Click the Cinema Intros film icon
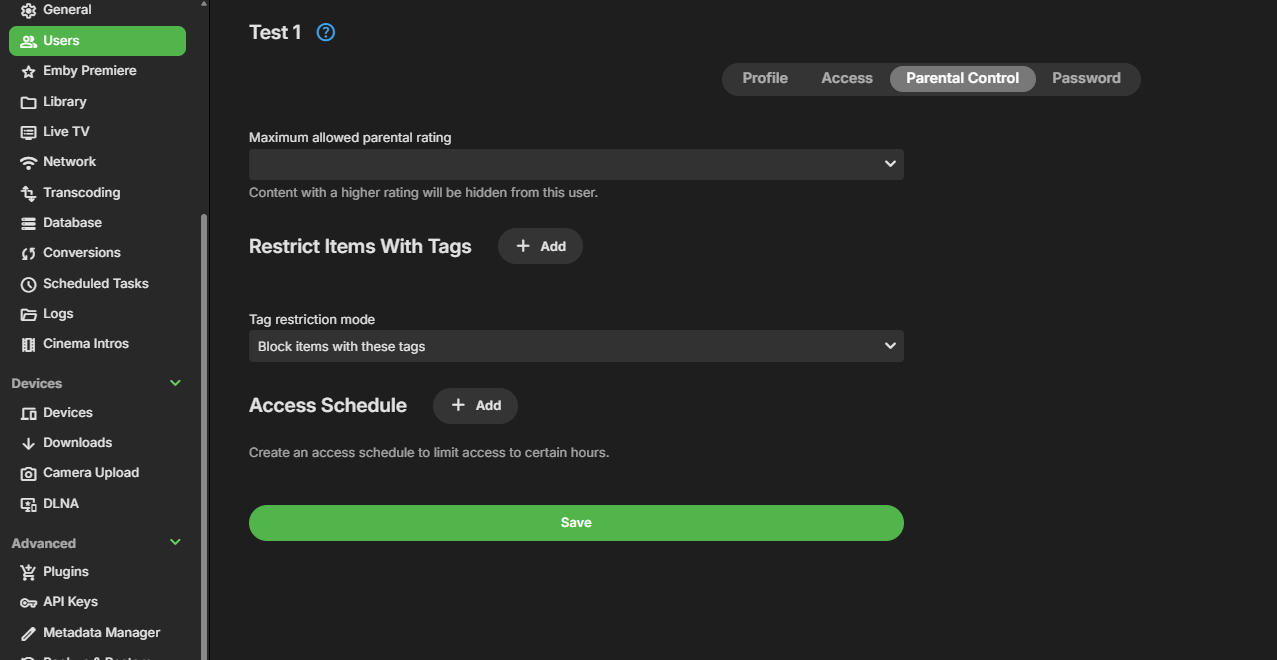The height and width of the screenshot is (660, 1277). pyautogui.click(x=28, y=344)
